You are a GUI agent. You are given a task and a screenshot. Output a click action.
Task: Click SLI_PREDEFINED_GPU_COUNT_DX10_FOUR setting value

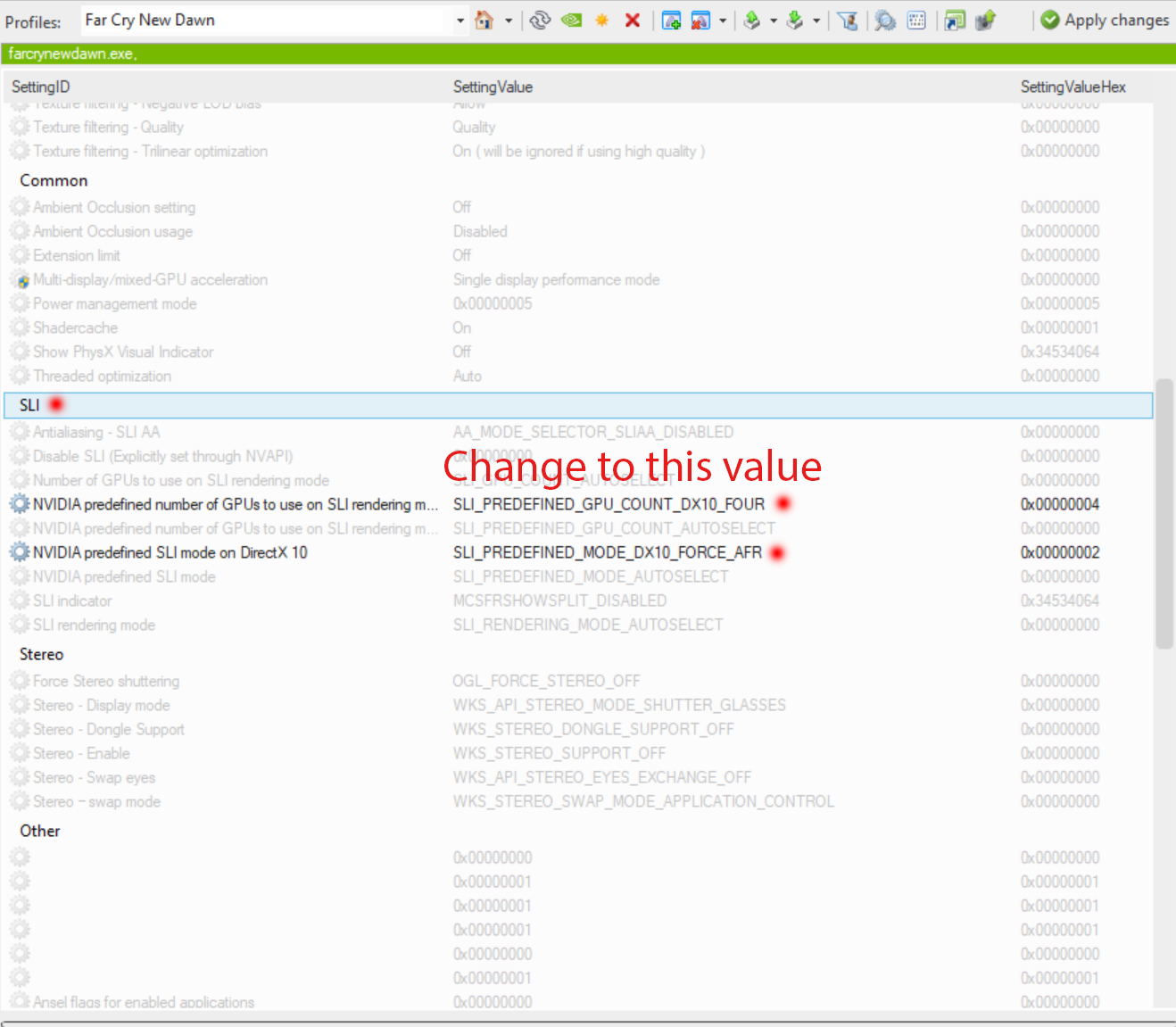[x=609, y=504]
